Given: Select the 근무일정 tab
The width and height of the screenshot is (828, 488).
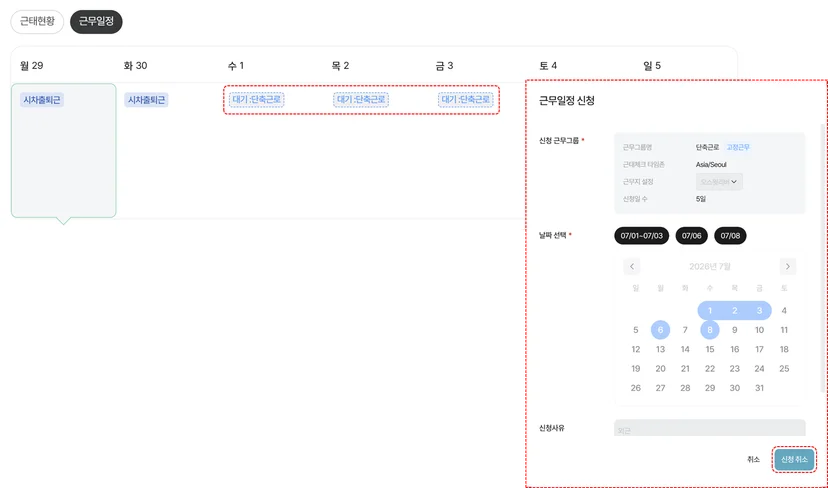Looking at the screenshot, I should coord(96,22).
